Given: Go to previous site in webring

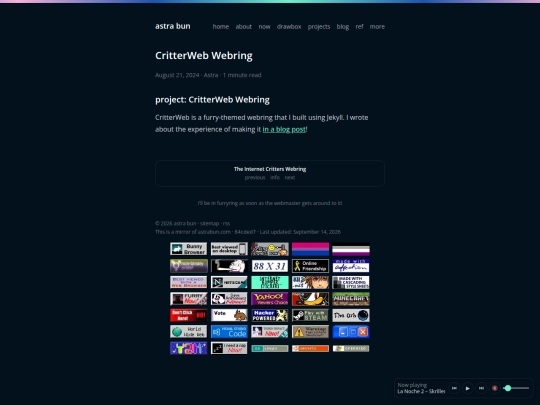Looking at the screenshot, I should (x=255, y=177).
